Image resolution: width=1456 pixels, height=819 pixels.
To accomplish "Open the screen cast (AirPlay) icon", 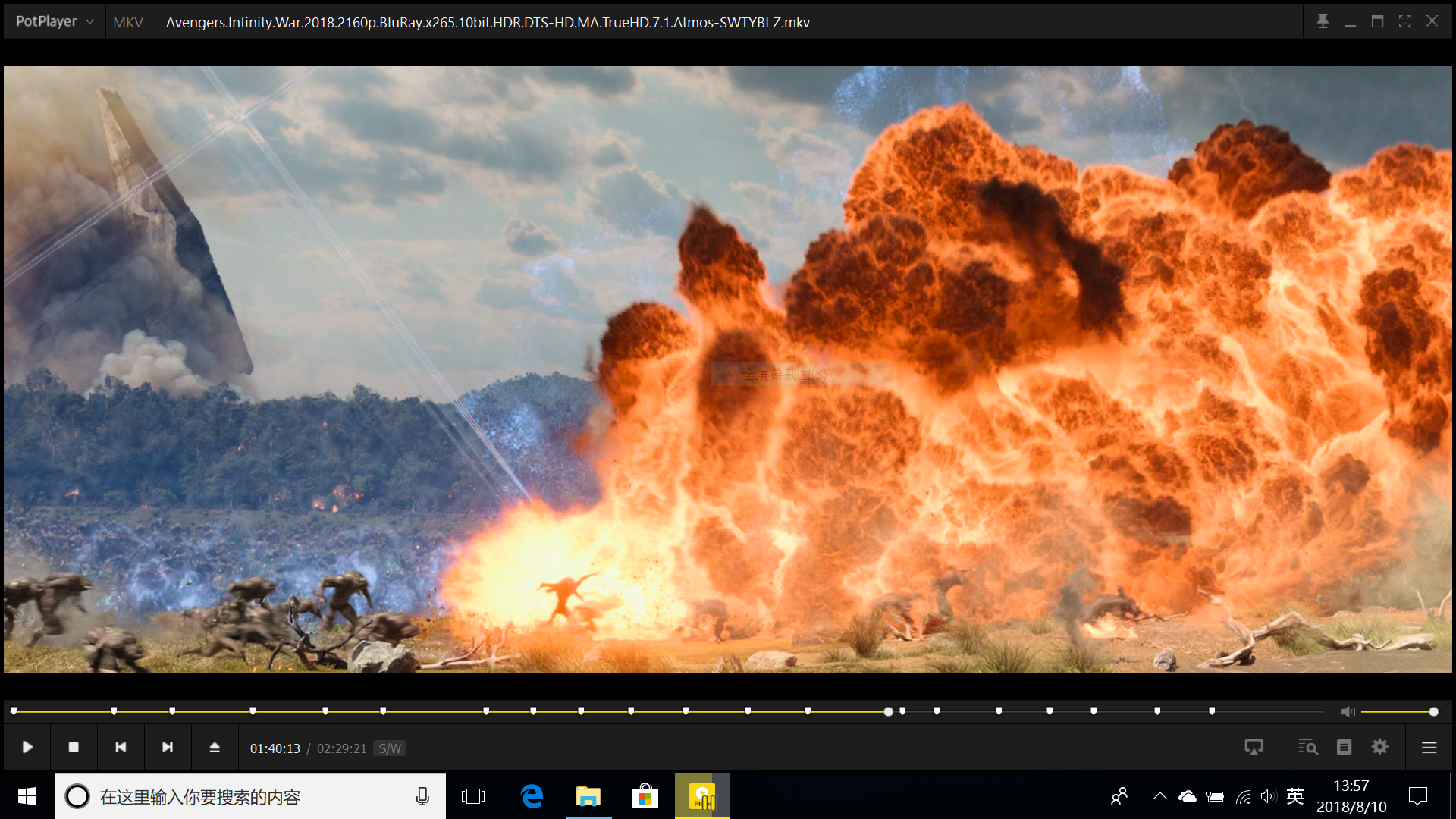I will (x=1254, y=747).
